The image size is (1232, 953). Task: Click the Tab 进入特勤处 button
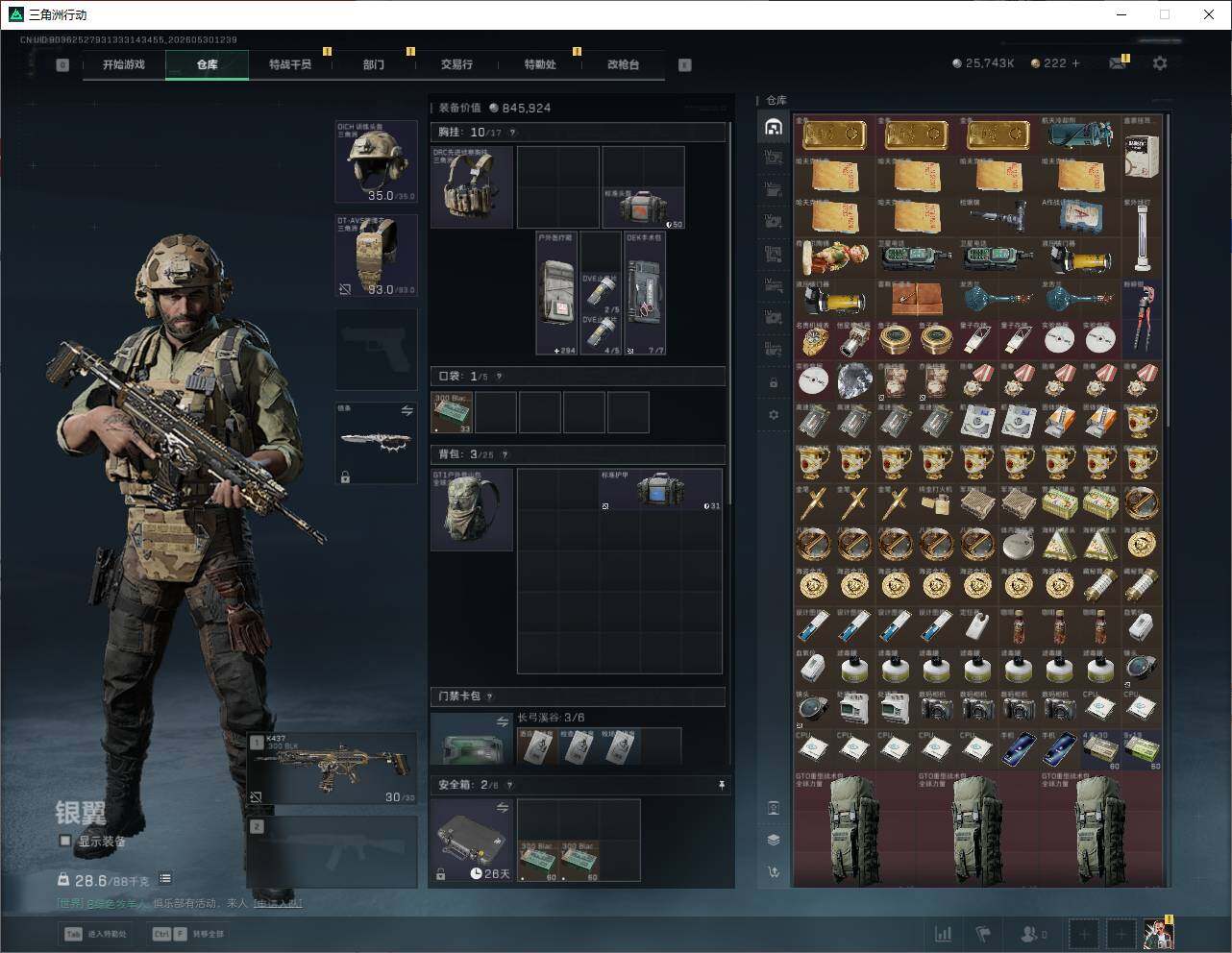coord(95,934)
